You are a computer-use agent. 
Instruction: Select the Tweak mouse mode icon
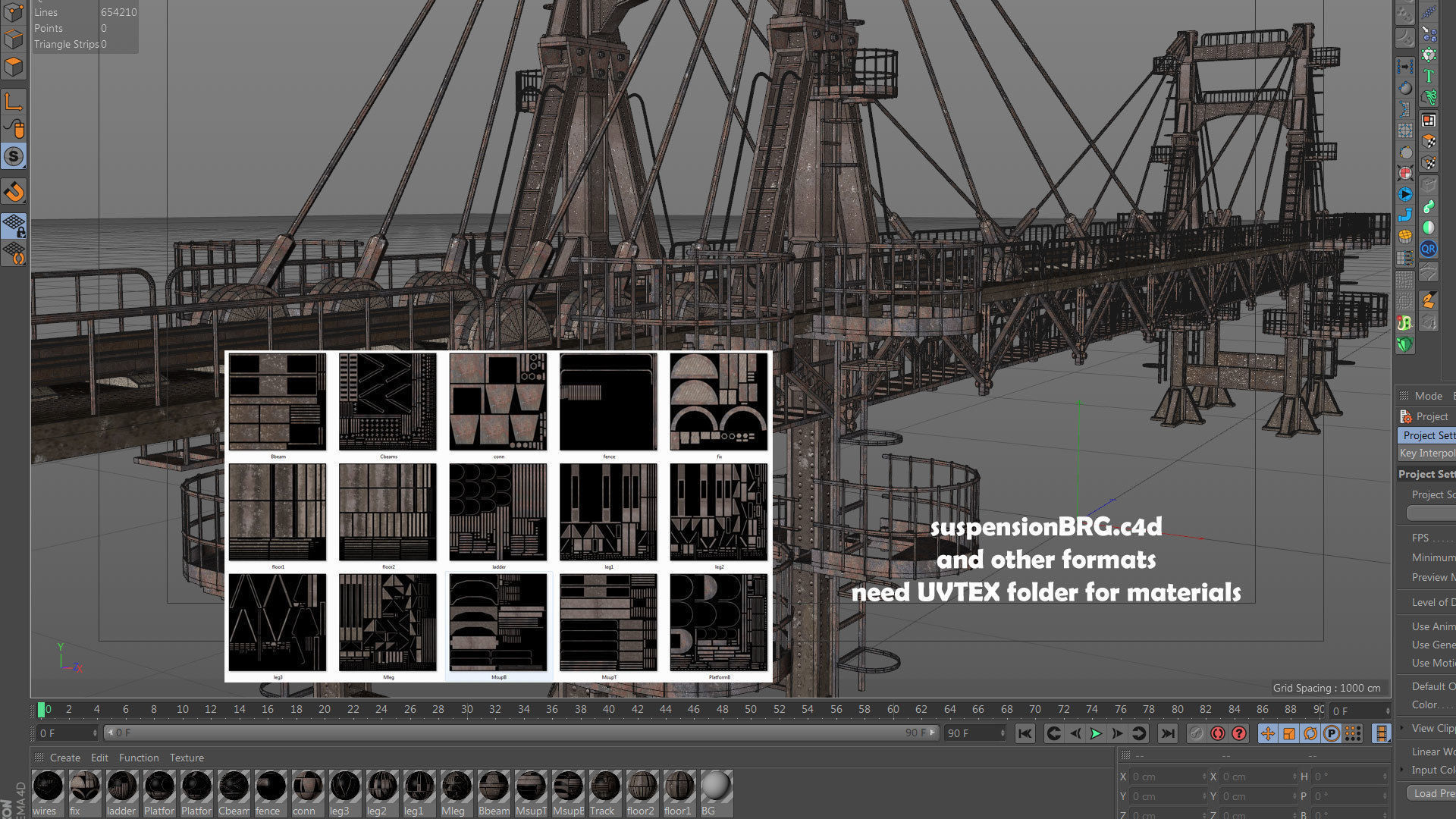(14, 129)
